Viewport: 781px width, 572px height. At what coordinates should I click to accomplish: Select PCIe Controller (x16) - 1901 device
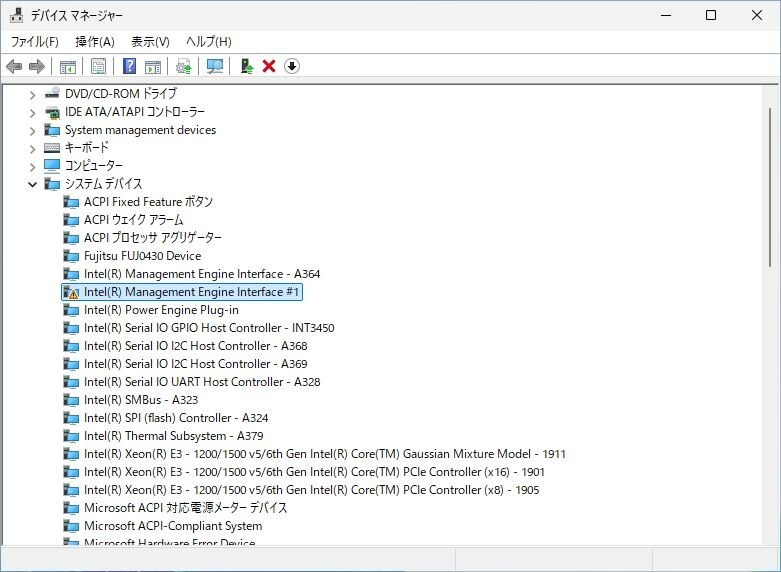coord(314,472)
